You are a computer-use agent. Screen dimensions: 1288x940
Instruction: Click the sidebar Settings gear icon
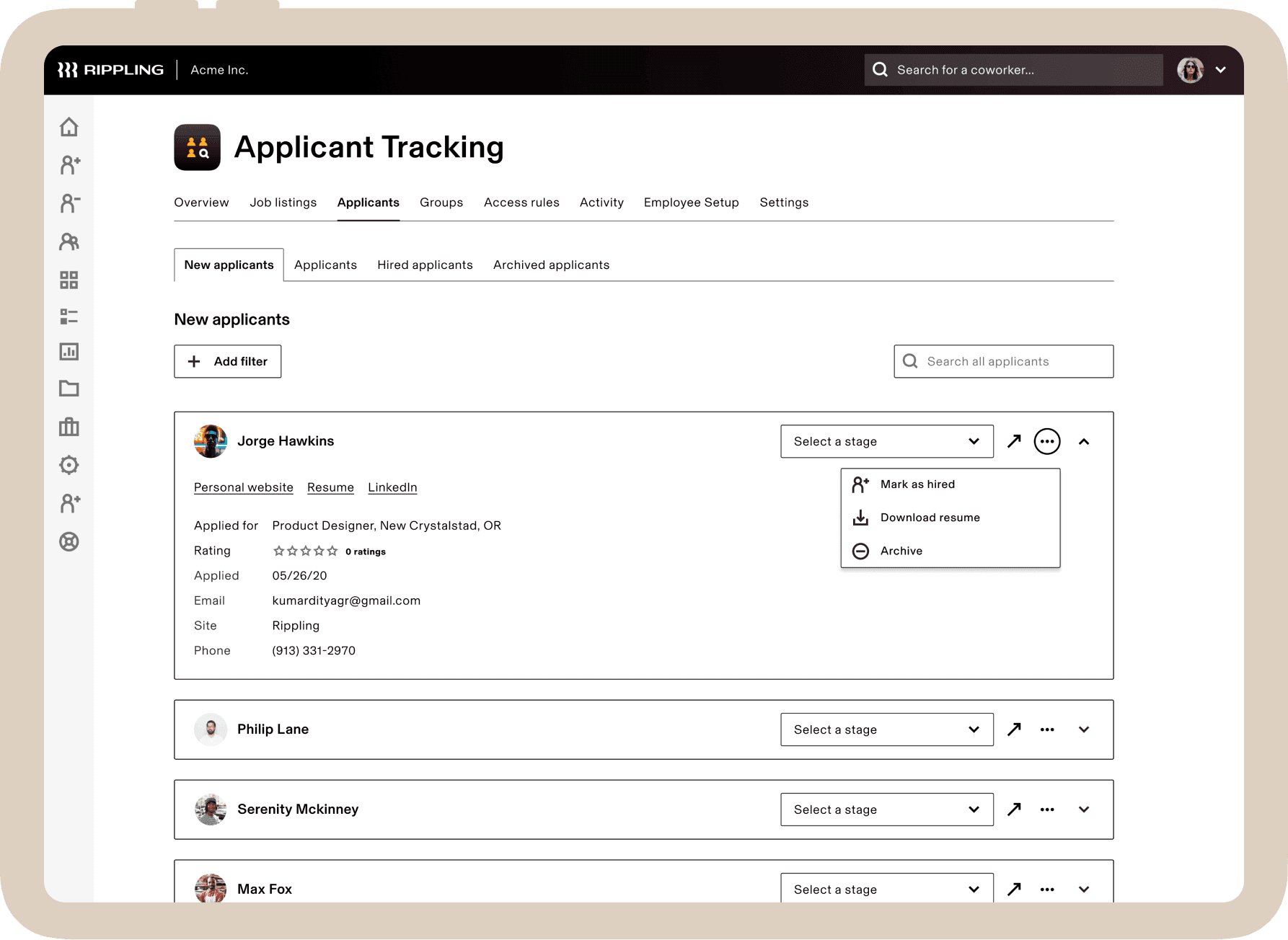click(69, 465)
